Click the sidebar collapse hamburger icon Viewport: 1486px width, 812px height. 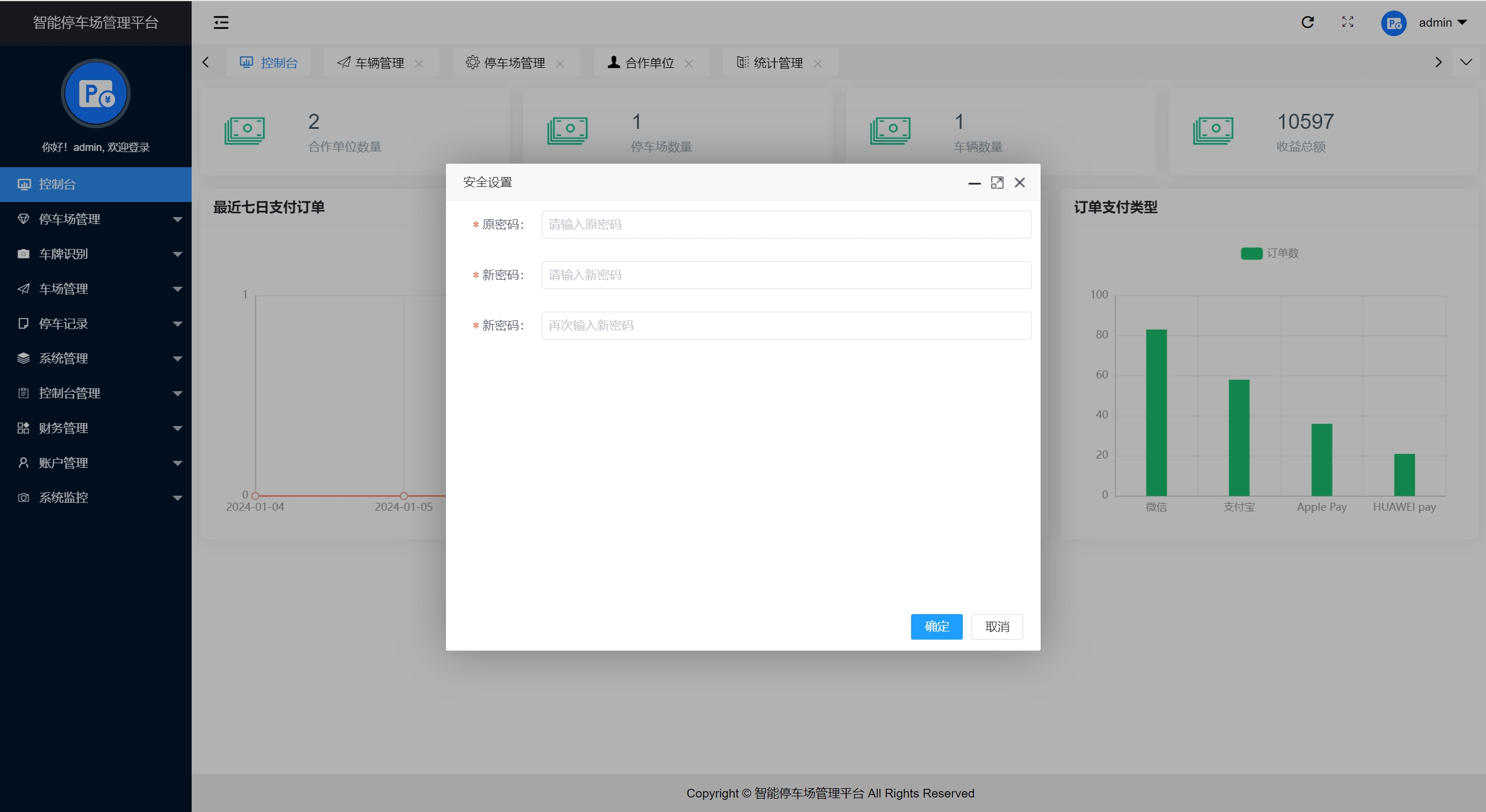point(221,23)
